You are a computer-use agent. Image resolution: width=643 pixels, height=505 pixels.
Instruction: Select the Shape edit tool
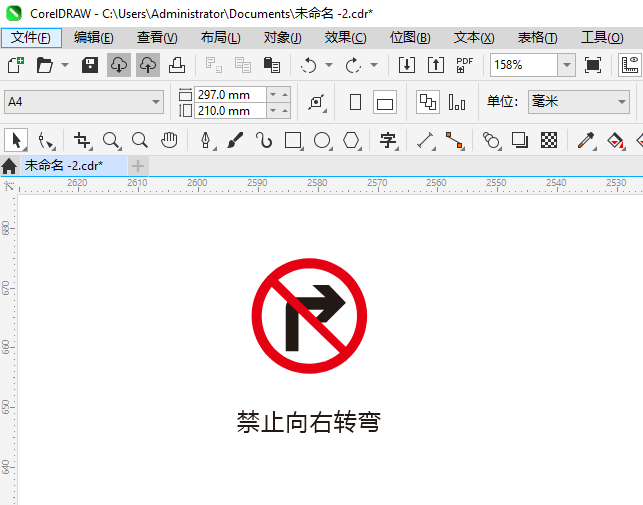[46, 141]
